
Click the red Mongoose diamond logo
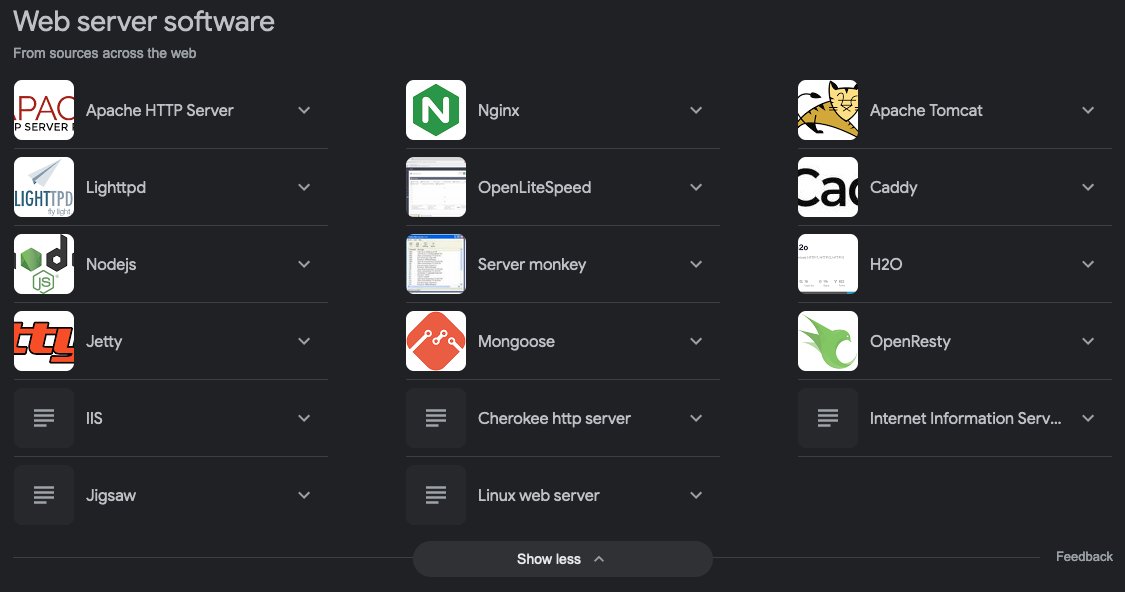[x=436, y=341]
